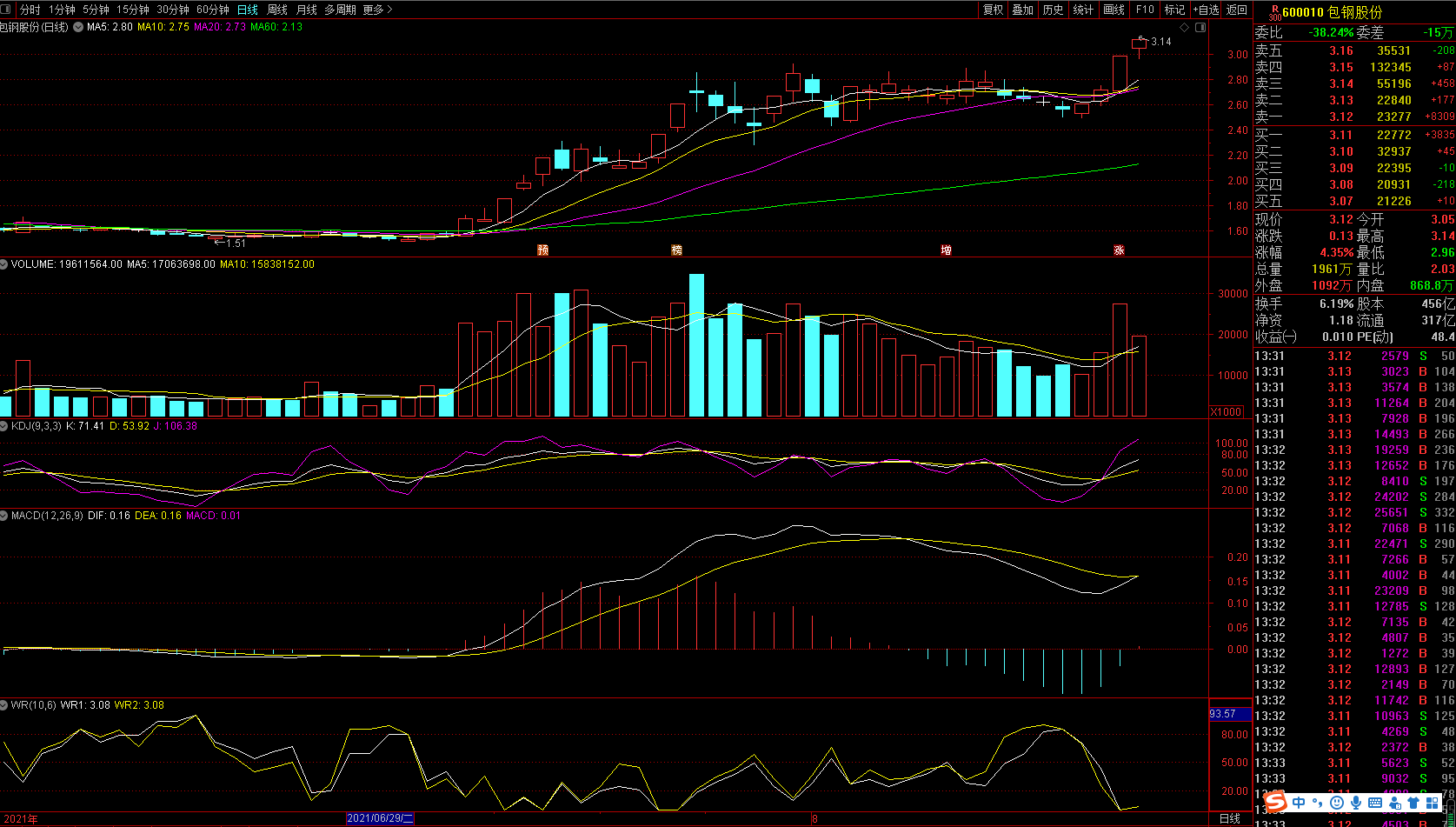
Task: Select the 日线 daily tab
Action: point(248,10)
